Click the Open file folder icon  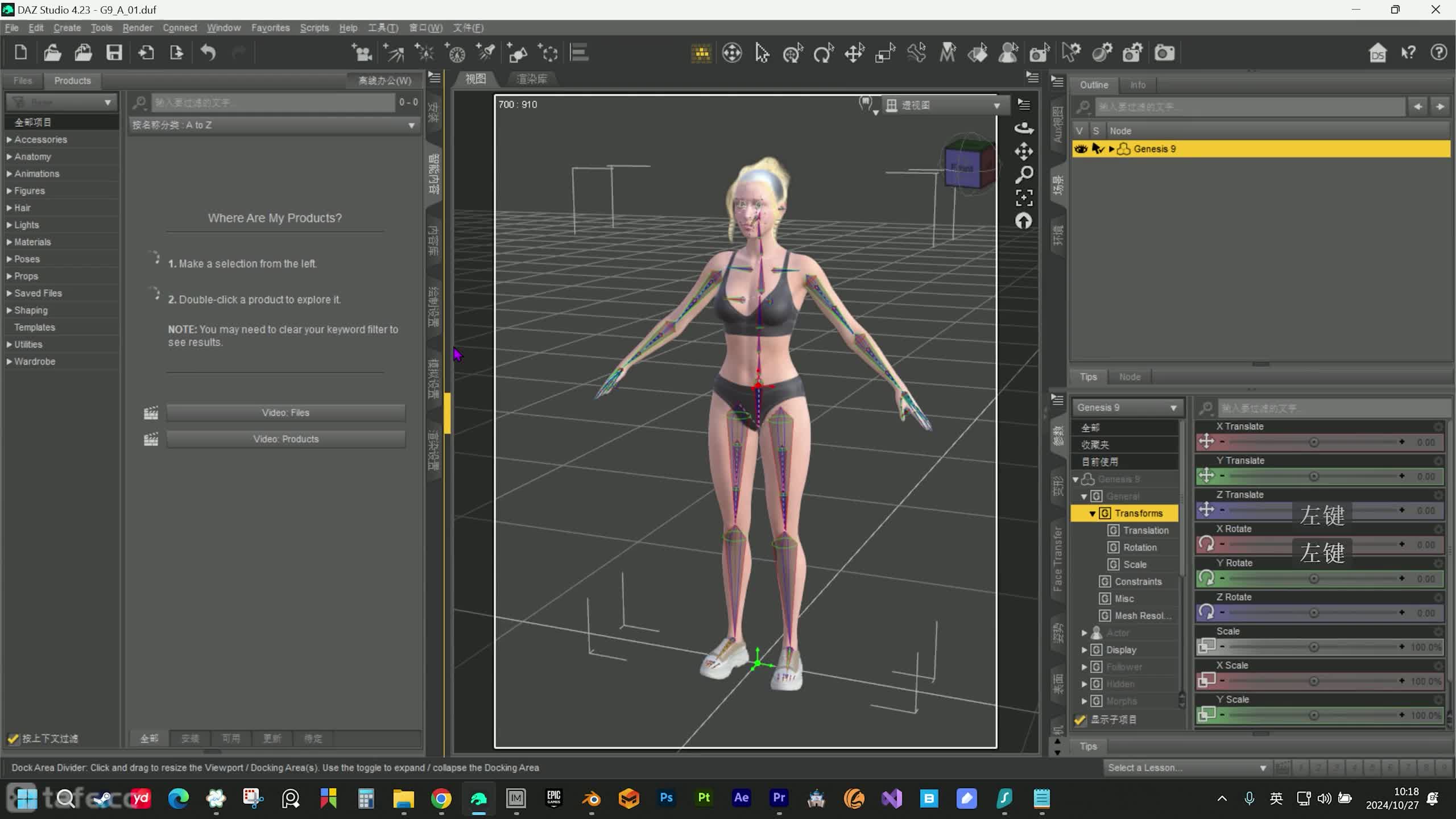[52, 53]
